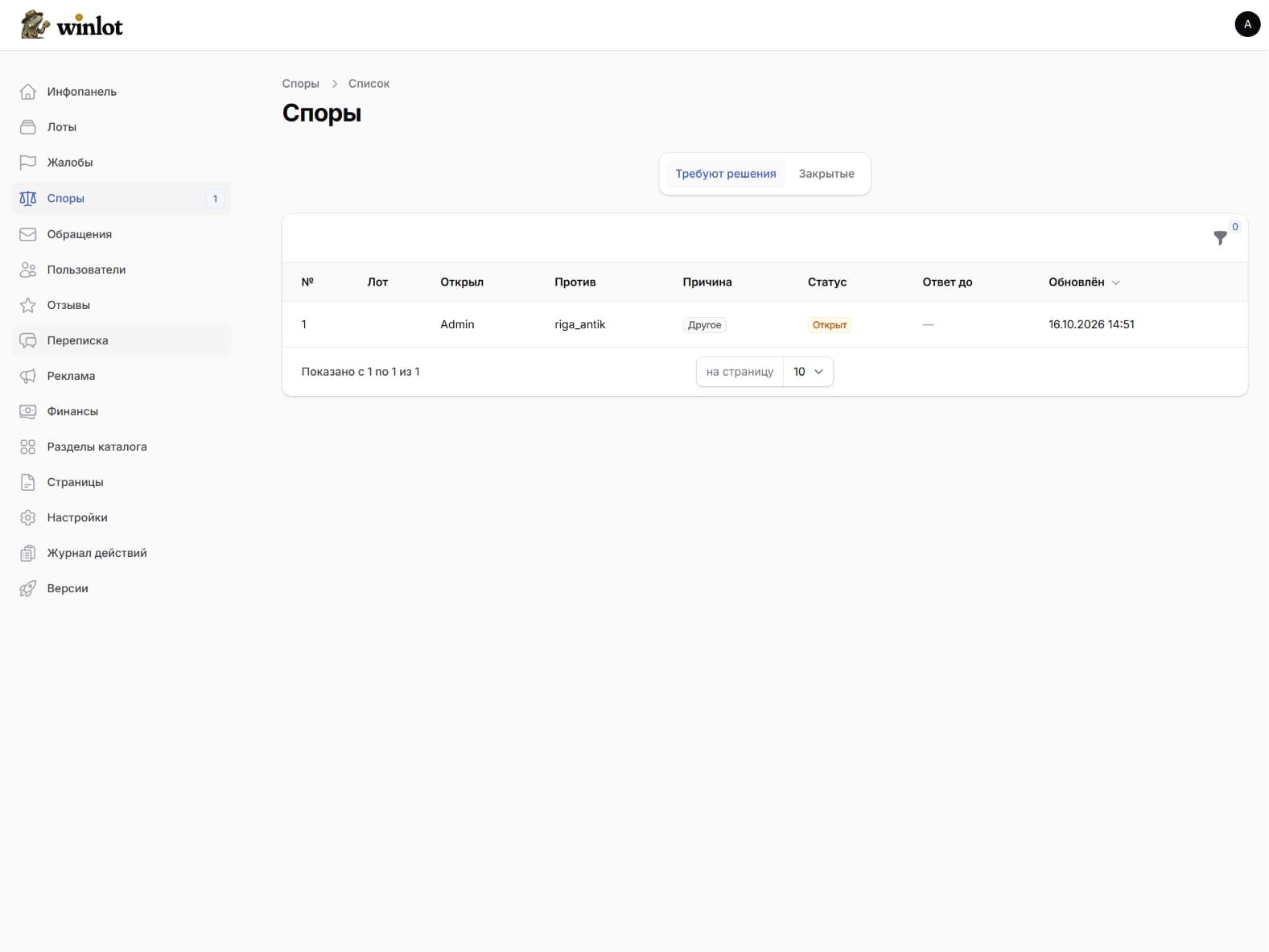Click the Отзывы star icon

(27, 305)
